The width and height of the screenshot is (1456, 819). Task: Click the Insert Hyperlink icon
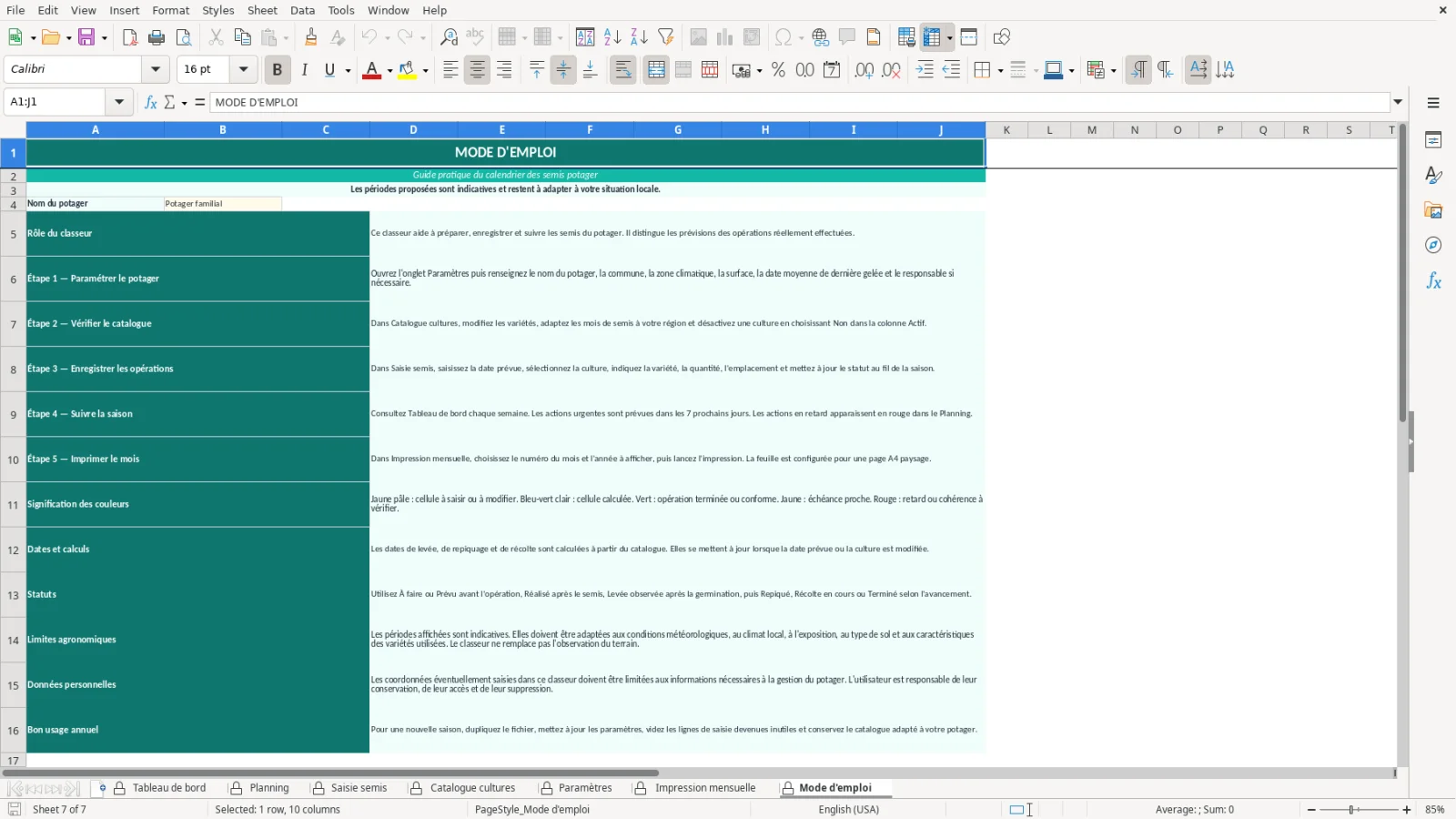821,37
